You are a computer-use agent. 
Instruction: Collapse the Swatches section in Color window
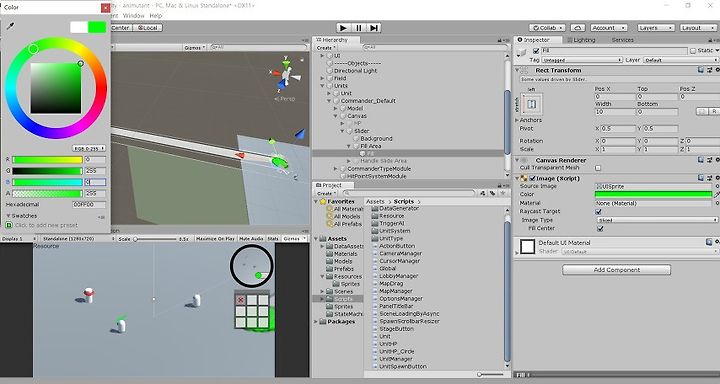8,215
